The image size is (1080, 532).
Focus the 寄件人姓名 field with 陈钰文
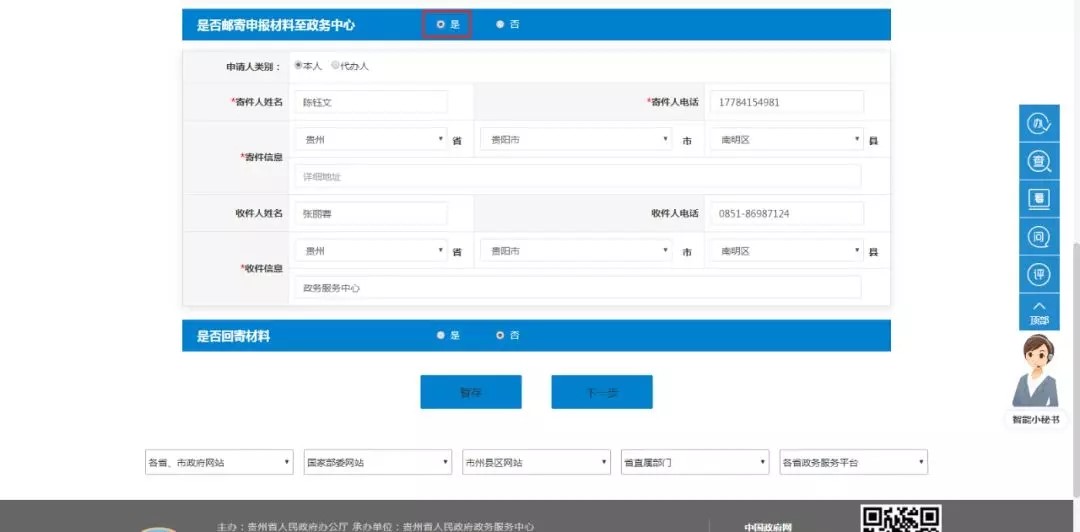click(x=371, y=102)
